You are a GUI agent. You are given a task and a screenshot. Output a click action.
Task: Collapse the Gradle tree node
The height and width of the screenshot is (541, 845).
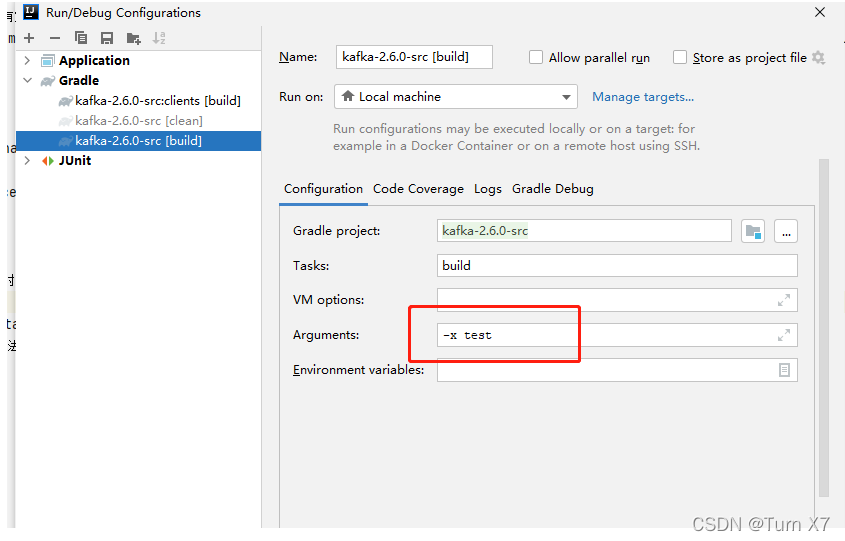27,80
